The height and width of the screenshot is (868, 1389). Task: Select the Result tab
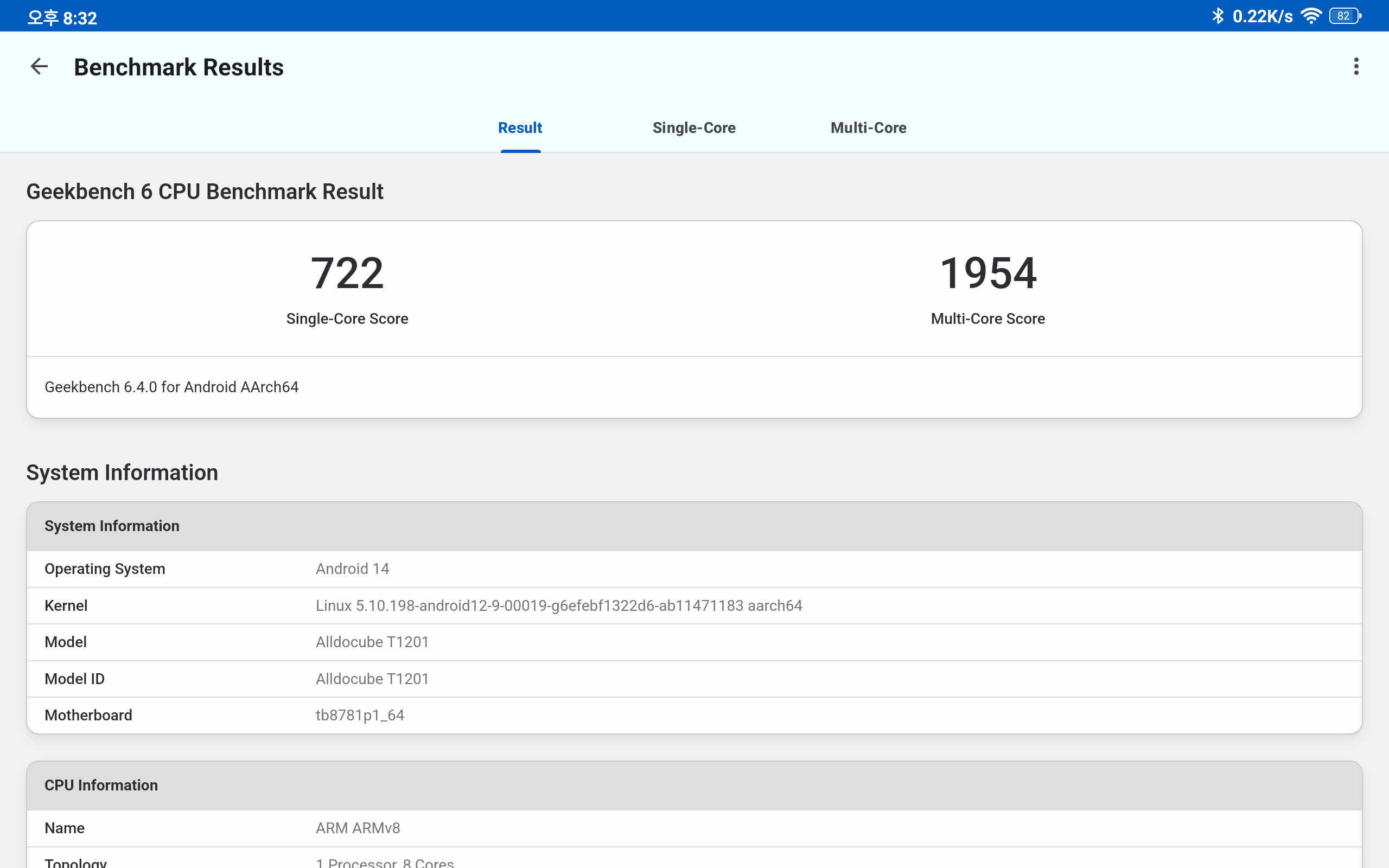tap(520, 127)
